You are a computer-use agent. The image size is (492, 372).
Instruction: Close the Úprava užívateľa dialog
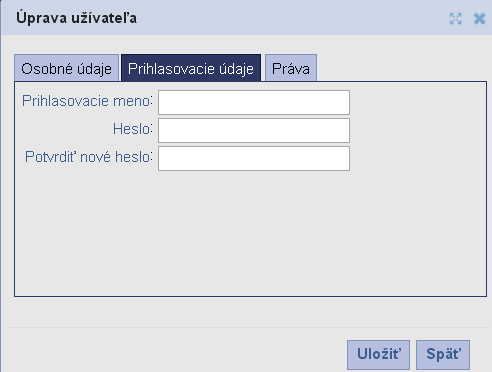tap(479, 19)
